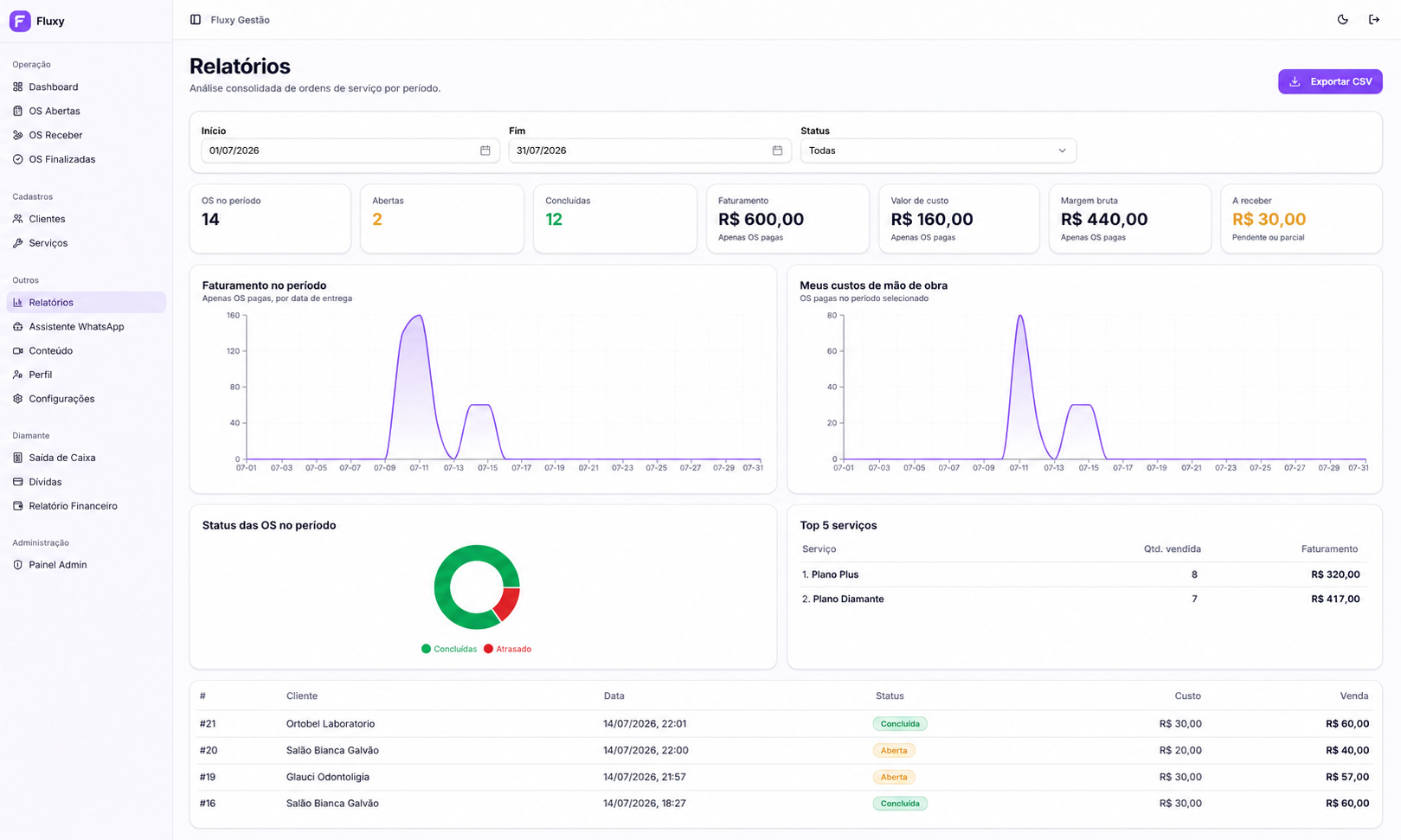This screenshot has width=1401, height=840.
Task: Click the OS no período card value 14
Action: coord(210,220)
